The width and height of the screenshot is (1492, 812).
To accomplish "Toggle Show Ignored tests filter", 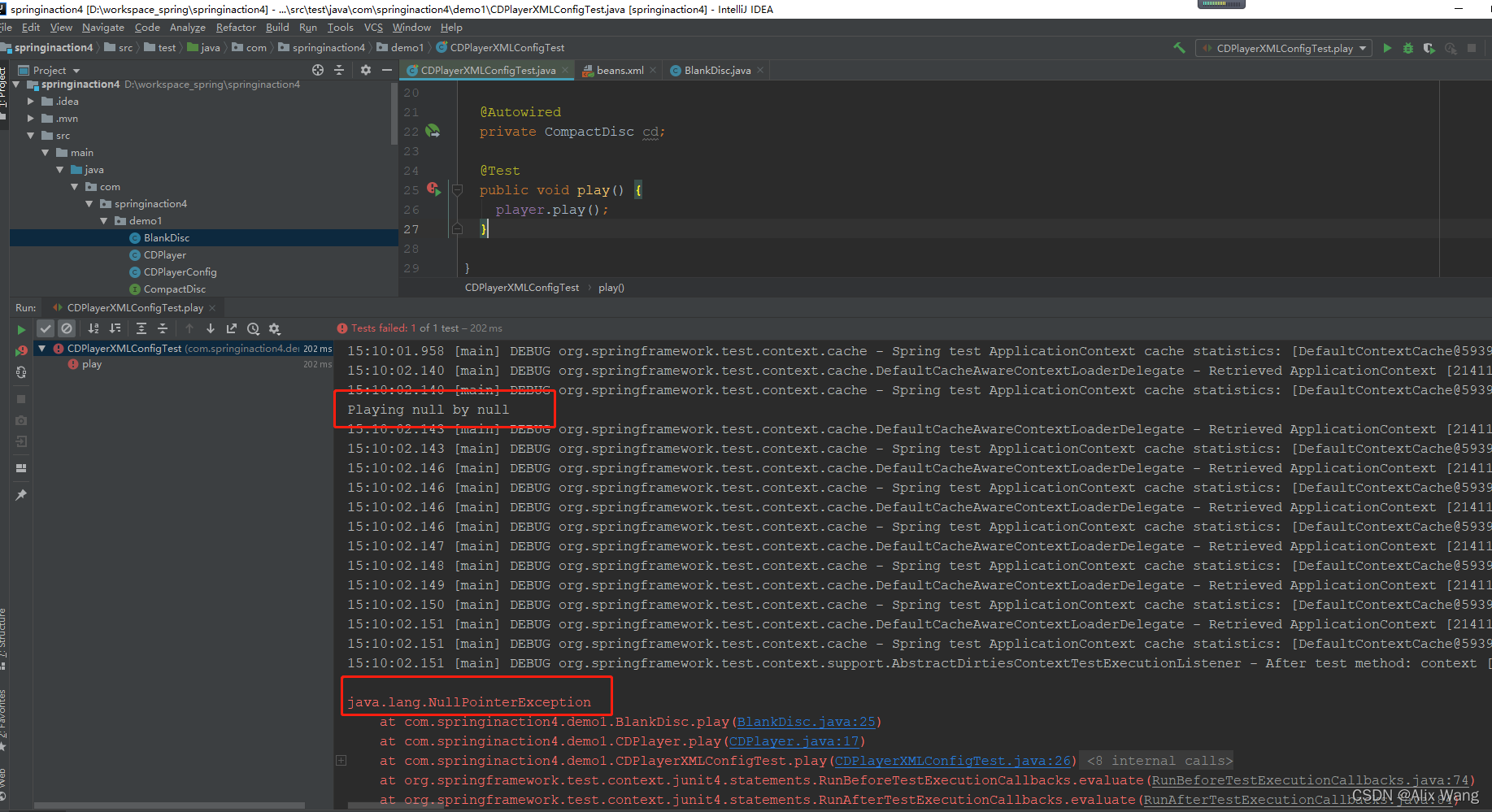I will [x=67, y=328].
